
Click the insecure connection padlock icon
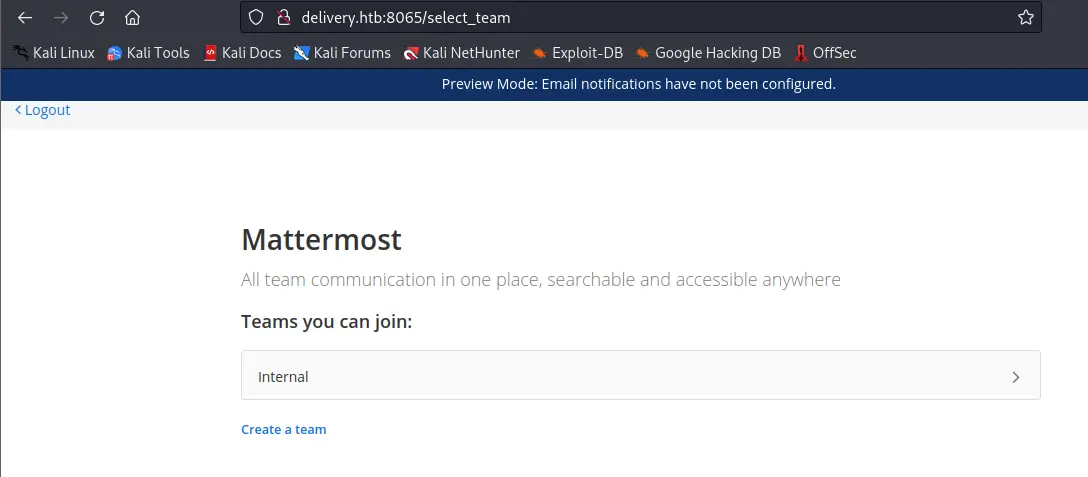tap(282, 18)
